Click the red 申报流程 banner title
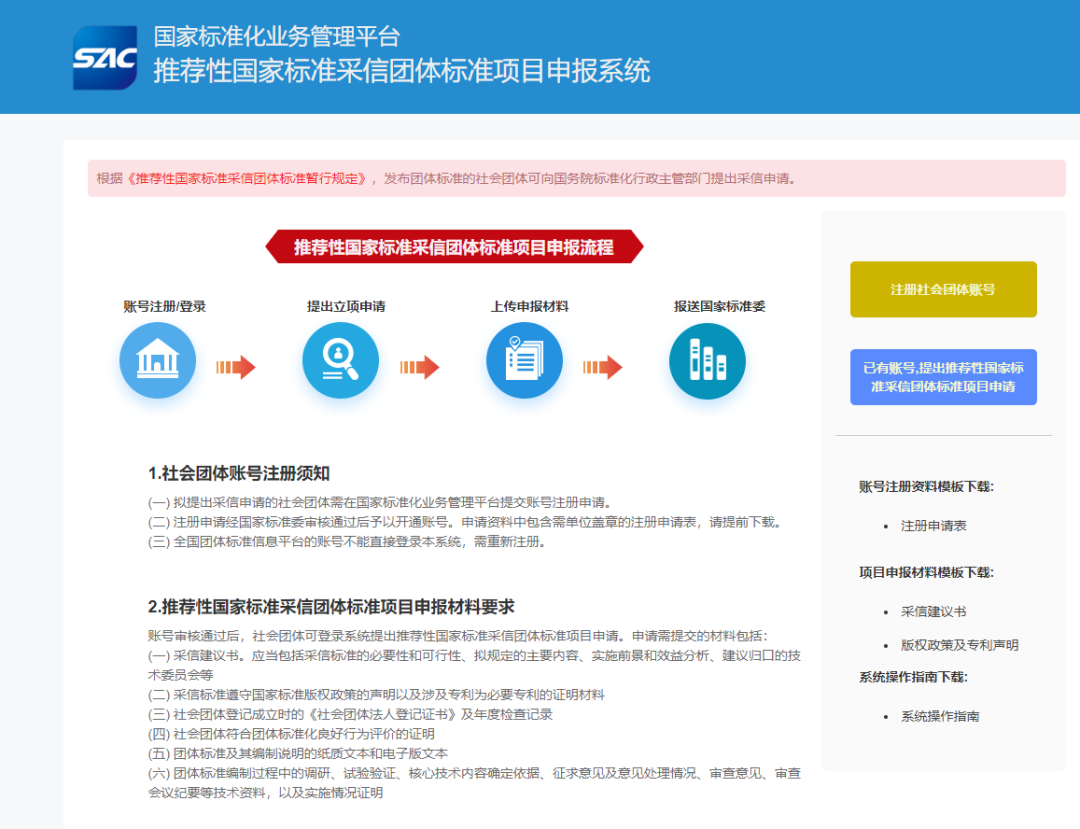Screen dimensions: 1080x829 (x=453, y=247)
